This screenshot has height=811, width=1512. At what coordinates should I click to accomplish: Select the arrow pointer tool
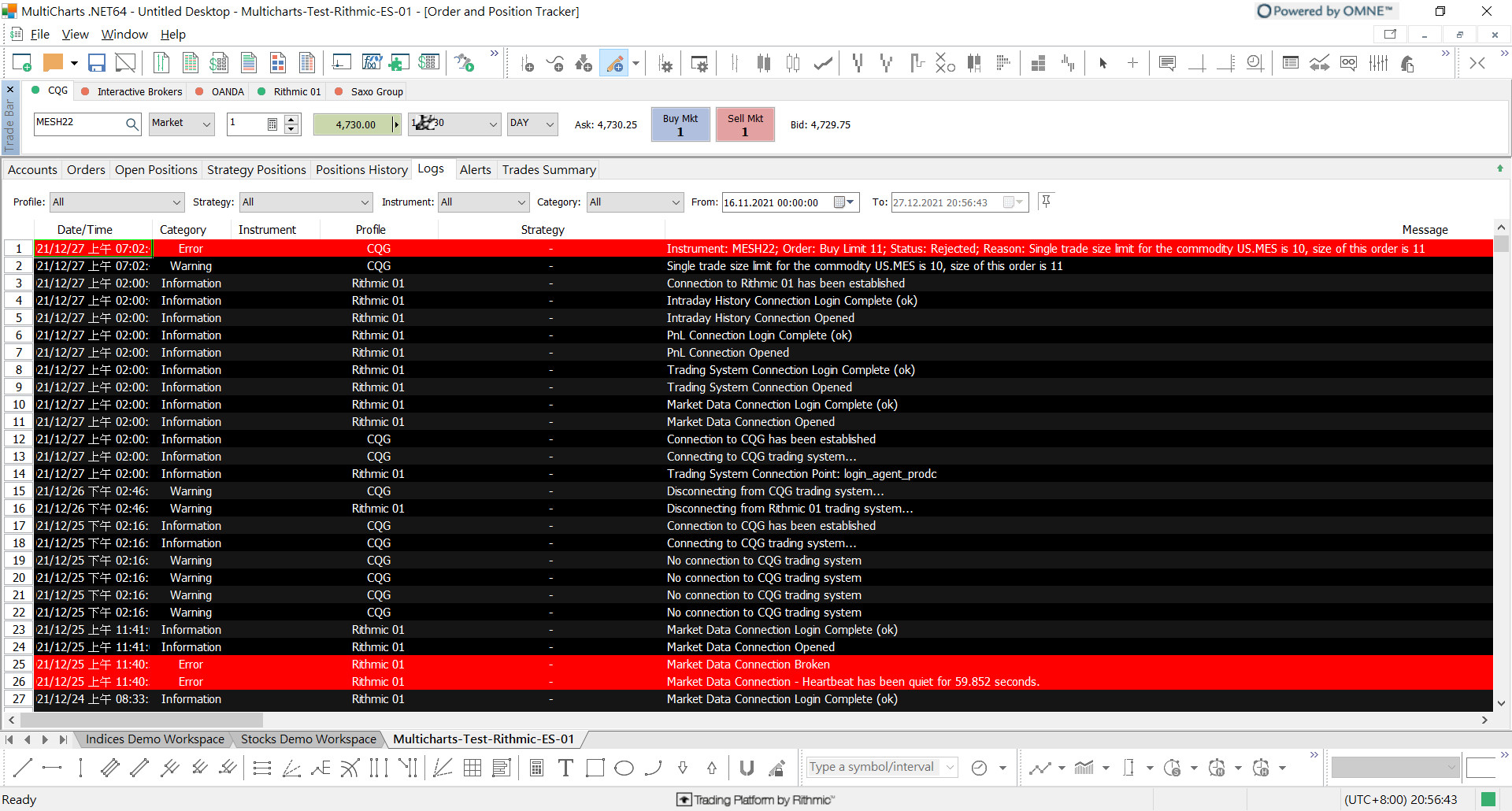[1103, 63]
